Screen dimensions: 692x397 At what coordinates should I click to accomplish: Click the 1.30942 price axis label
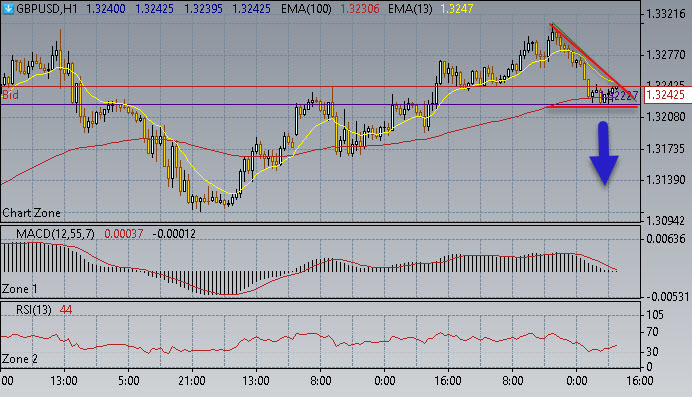click(x=666, y=220)
